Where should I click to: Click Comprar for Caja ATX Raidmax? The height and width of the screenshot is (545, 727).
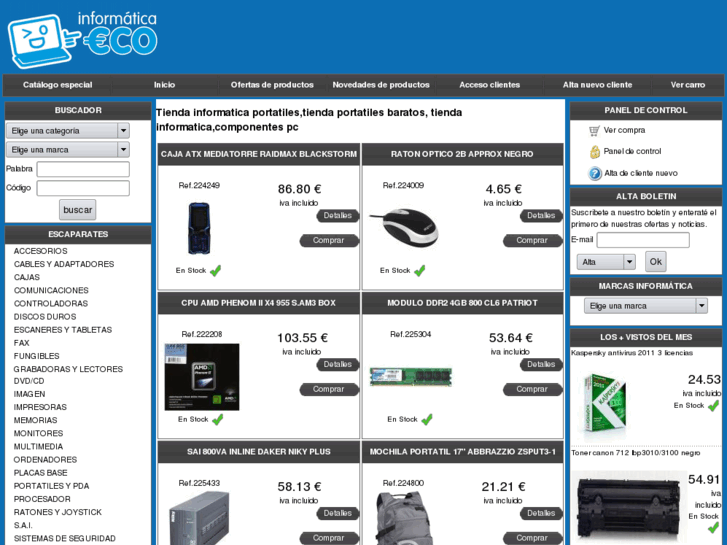[329, 241]
